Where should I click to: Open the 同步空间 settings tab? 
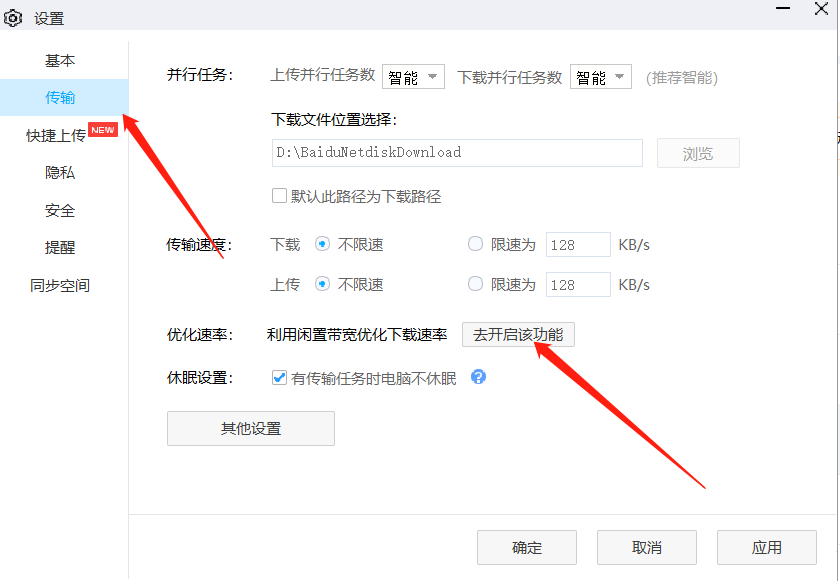click(x=60, y=285)
